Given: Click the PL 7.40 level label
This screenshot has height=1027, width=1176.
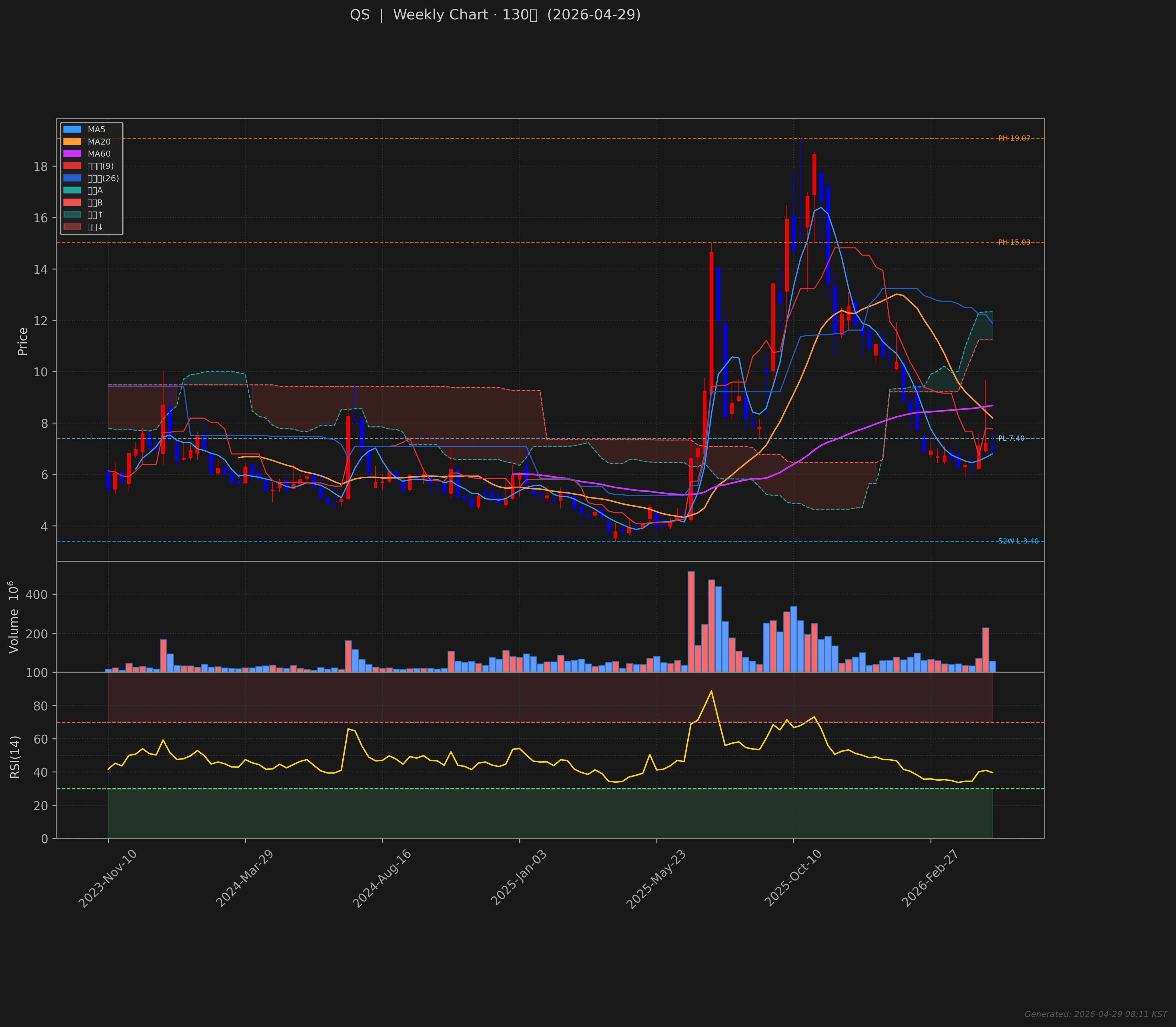Looking at the screenshot, I should (1011, 438).
